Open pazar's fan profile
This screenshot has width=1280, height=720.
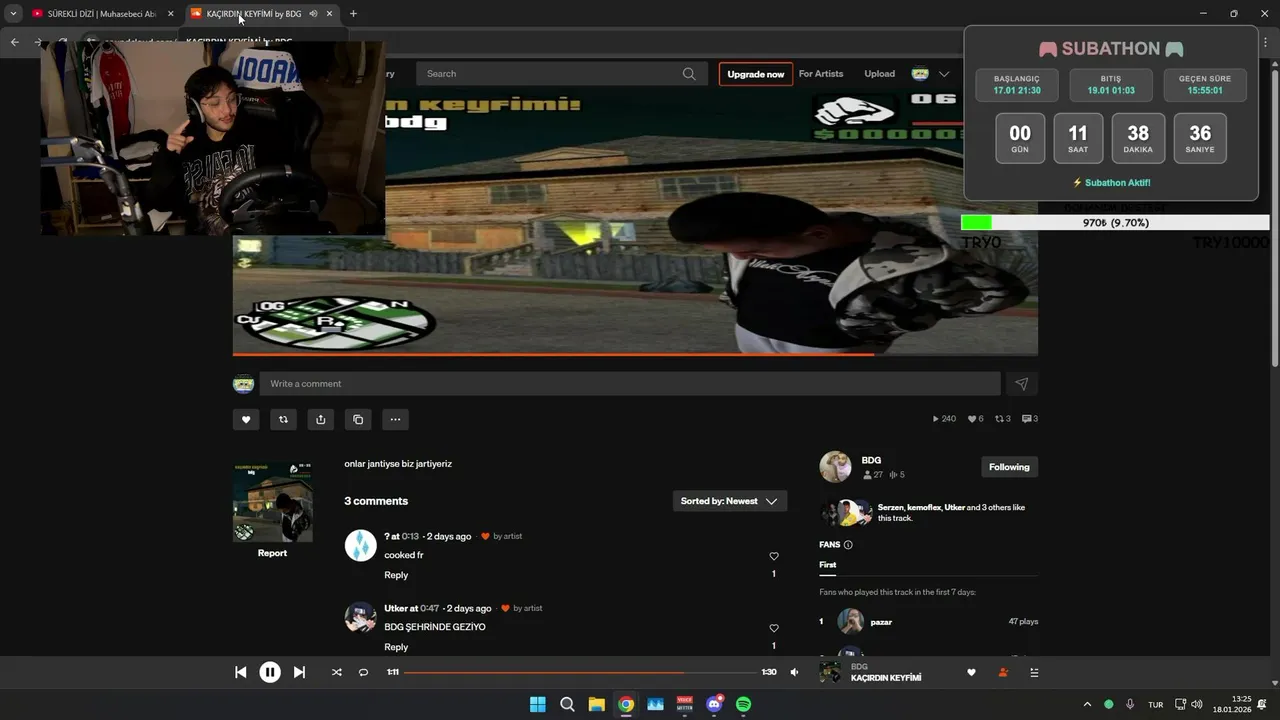click(x=881, y=622)
